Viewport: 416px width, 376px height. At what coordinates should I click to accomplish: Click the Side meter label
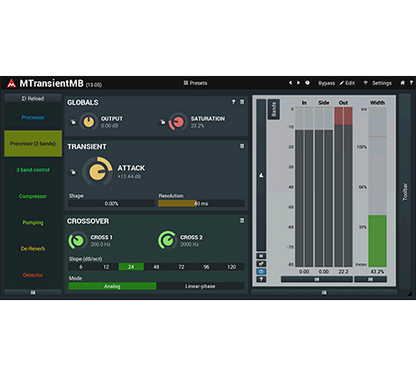(324, 103)
